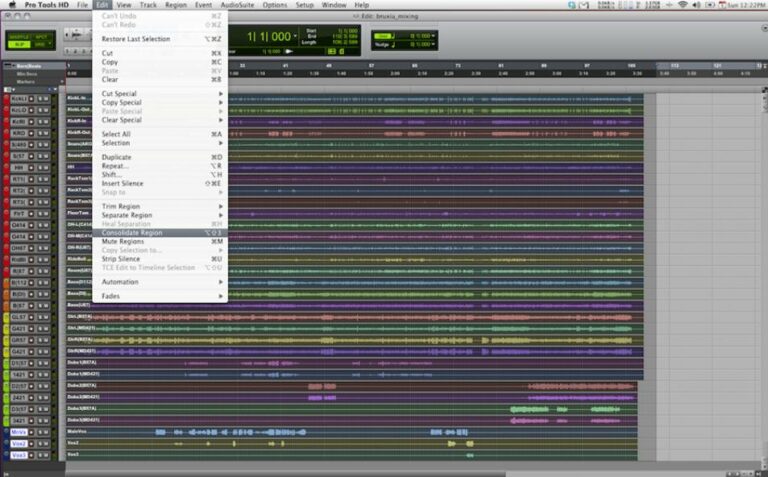Image resolution: width=768 pixels, height=477 pixels.
Task: Click the K(KL) track red color strip
Action: (6, 98)
